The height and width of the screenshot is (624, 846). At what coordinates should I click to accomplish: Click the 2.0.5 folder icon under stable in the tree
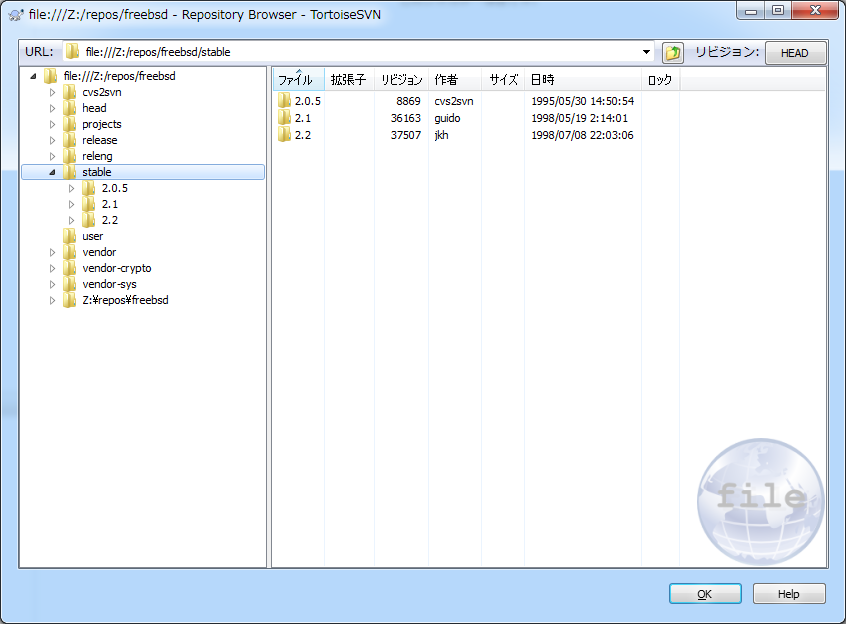89,188
